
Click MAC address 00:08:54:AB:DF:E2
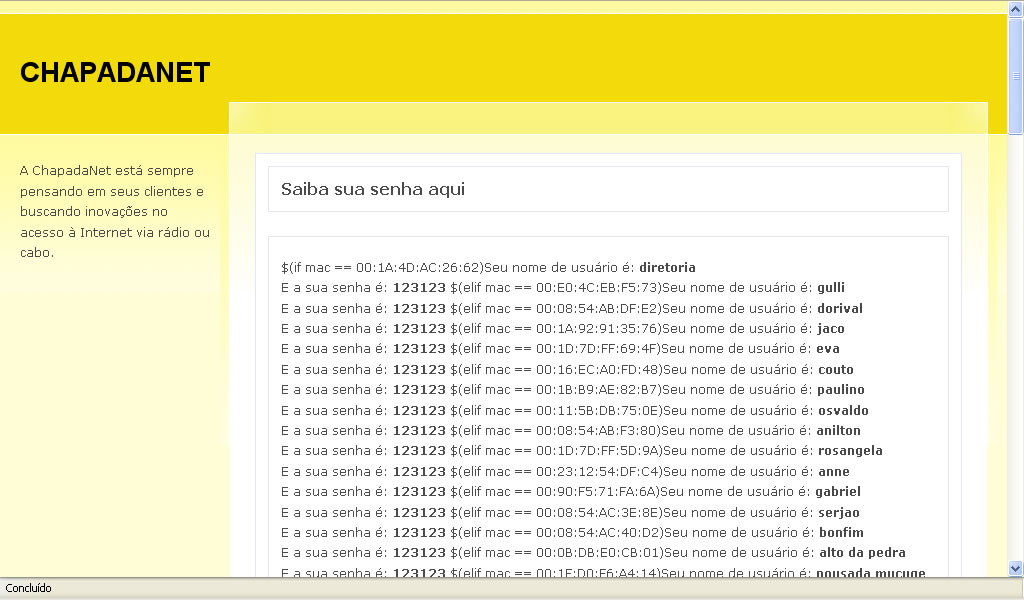pos(597,308)
